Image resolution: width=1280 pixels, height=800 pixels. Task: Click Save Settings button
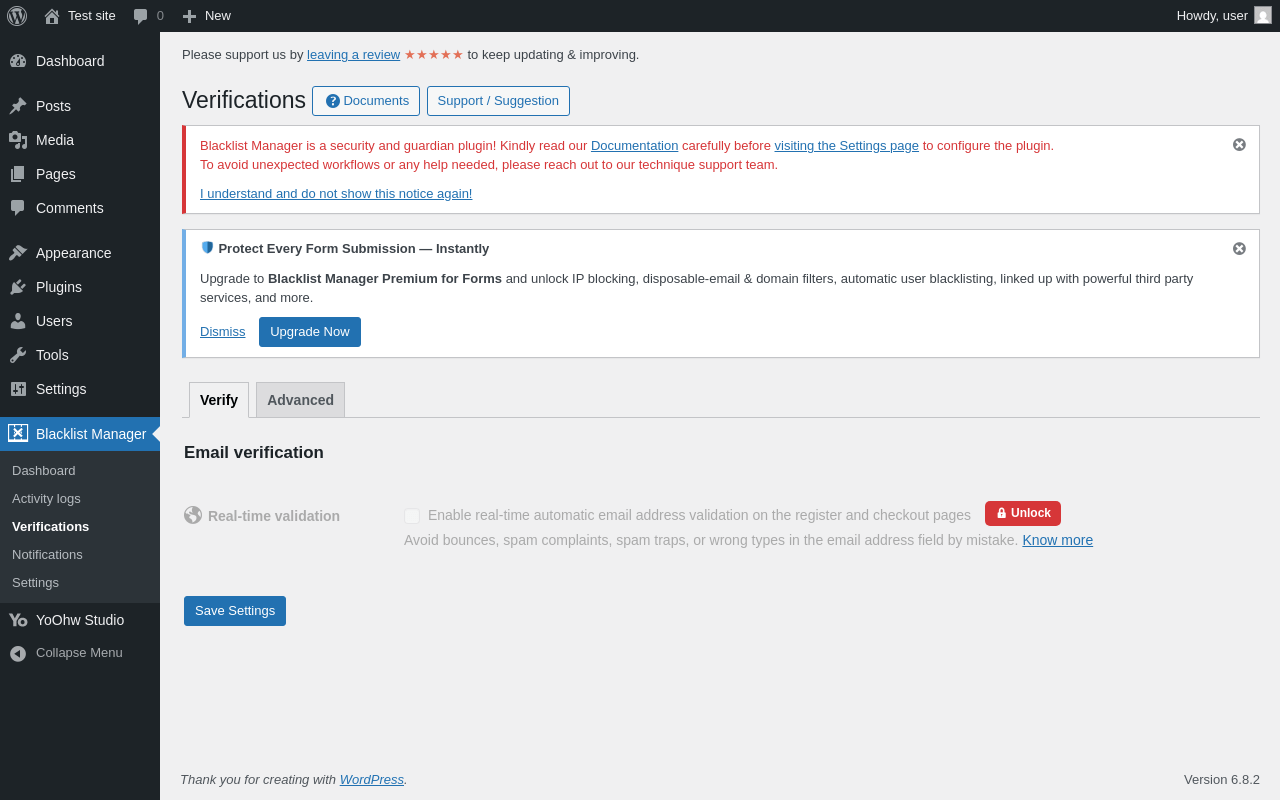click(235, 611)
